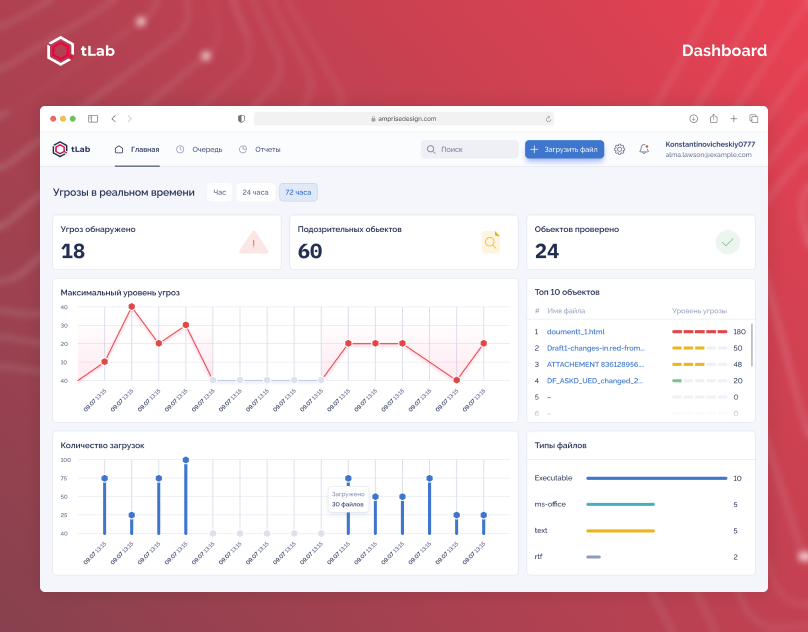Viewport: 808px width, 632px height.
Task: Select the '24 часа' time range
Action: tap(255, 192)
